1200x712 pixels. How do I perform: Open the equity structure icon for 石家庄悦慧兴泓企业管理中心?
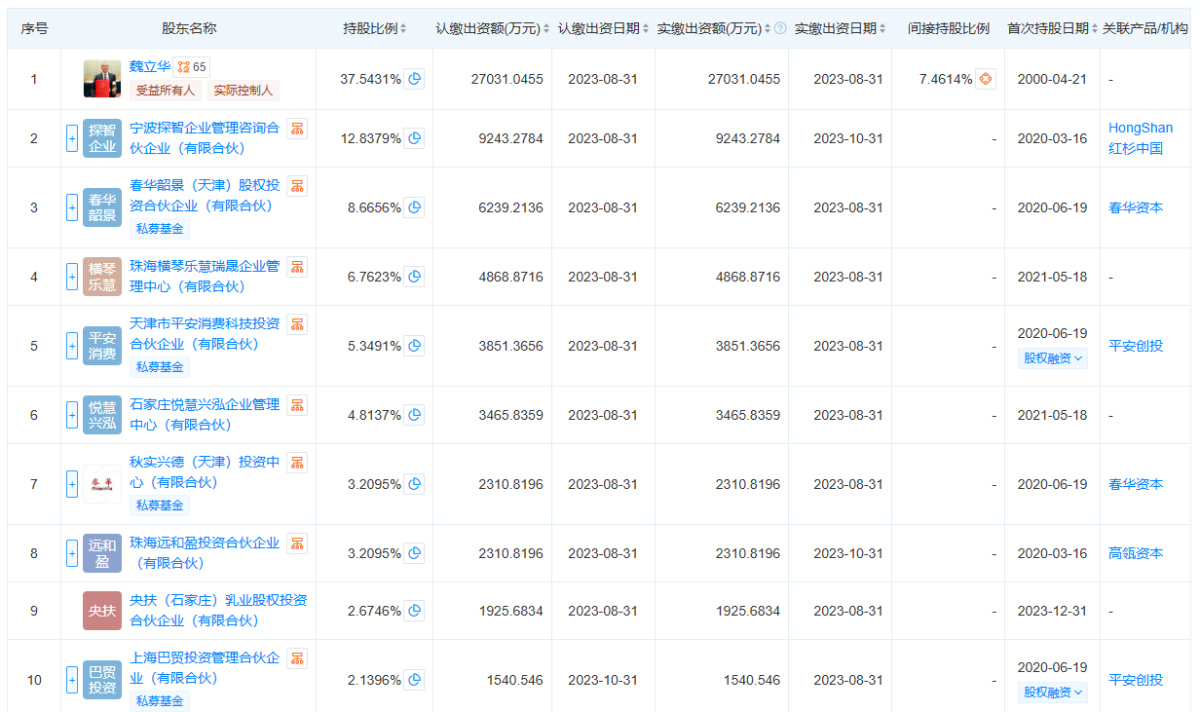tap(297, 404)
